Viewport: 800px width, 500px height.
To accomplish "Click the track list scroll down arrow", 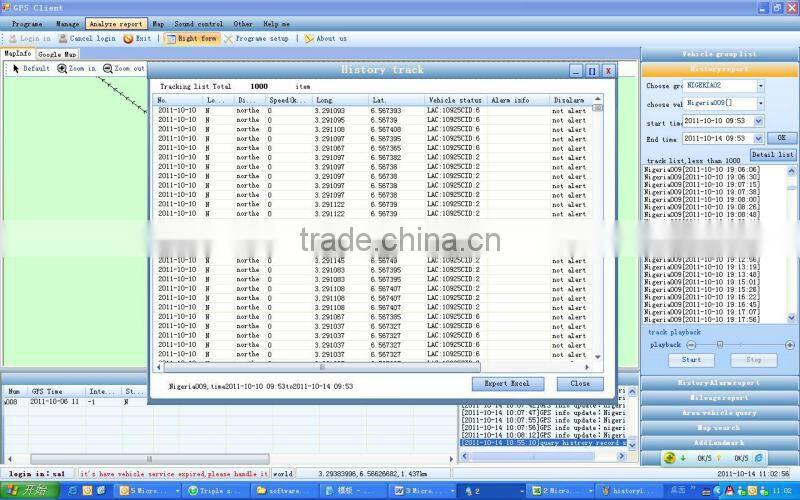I will click(792, 318).
